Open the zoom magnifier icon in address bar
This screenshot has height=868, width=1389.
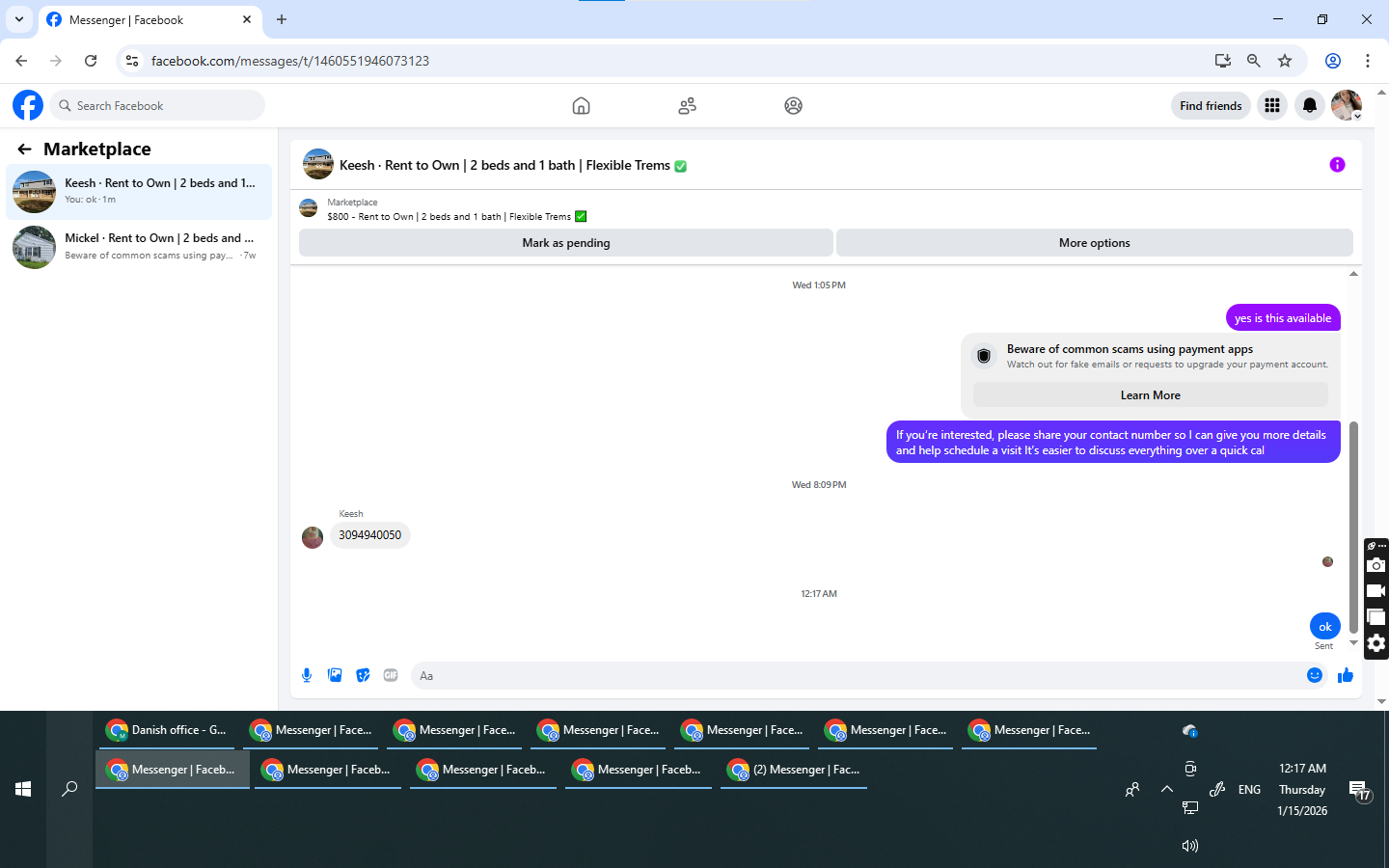(1254, 61)
